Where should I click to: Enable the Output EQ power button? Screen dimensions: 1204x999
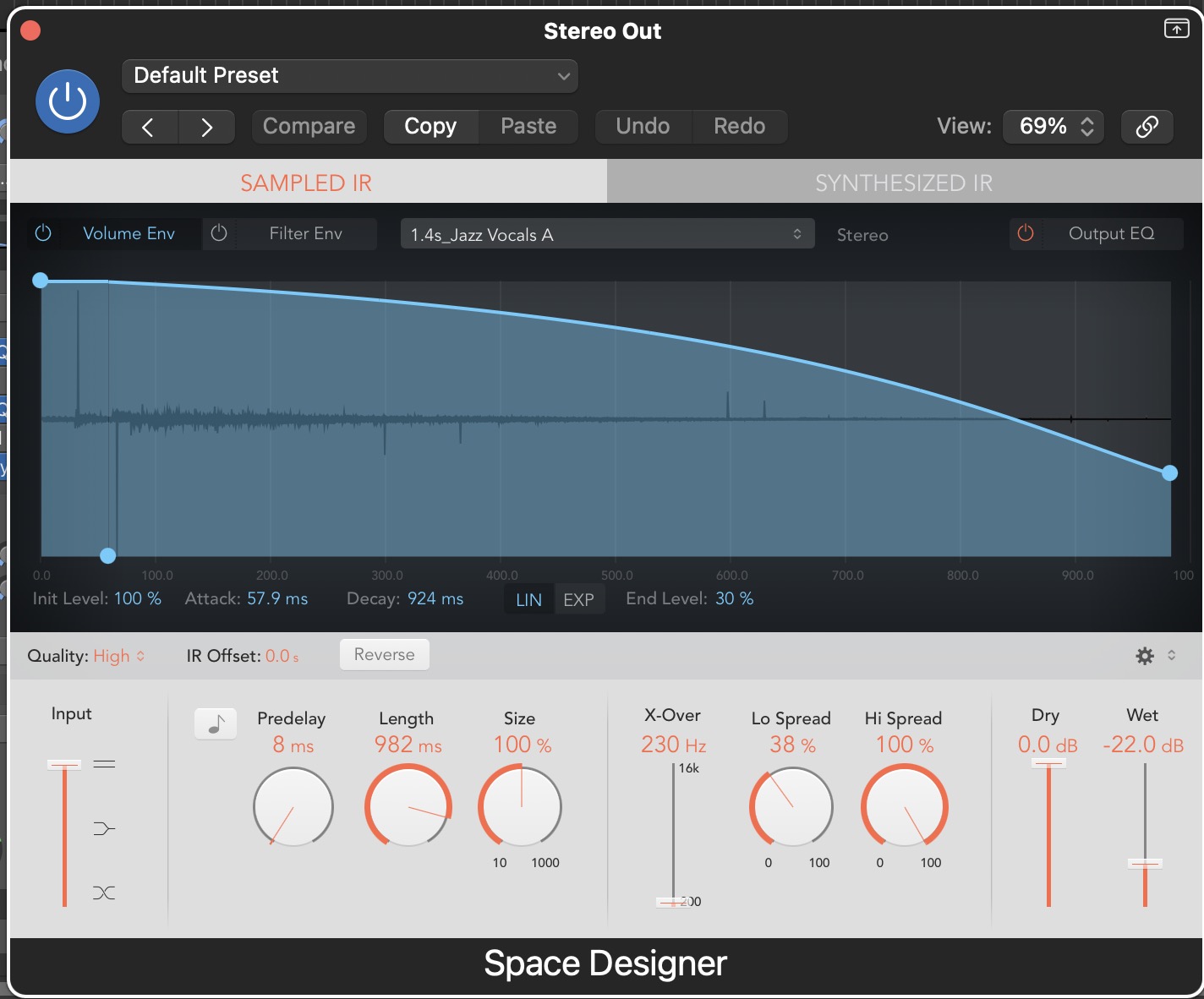click(x=1026, y=233)
